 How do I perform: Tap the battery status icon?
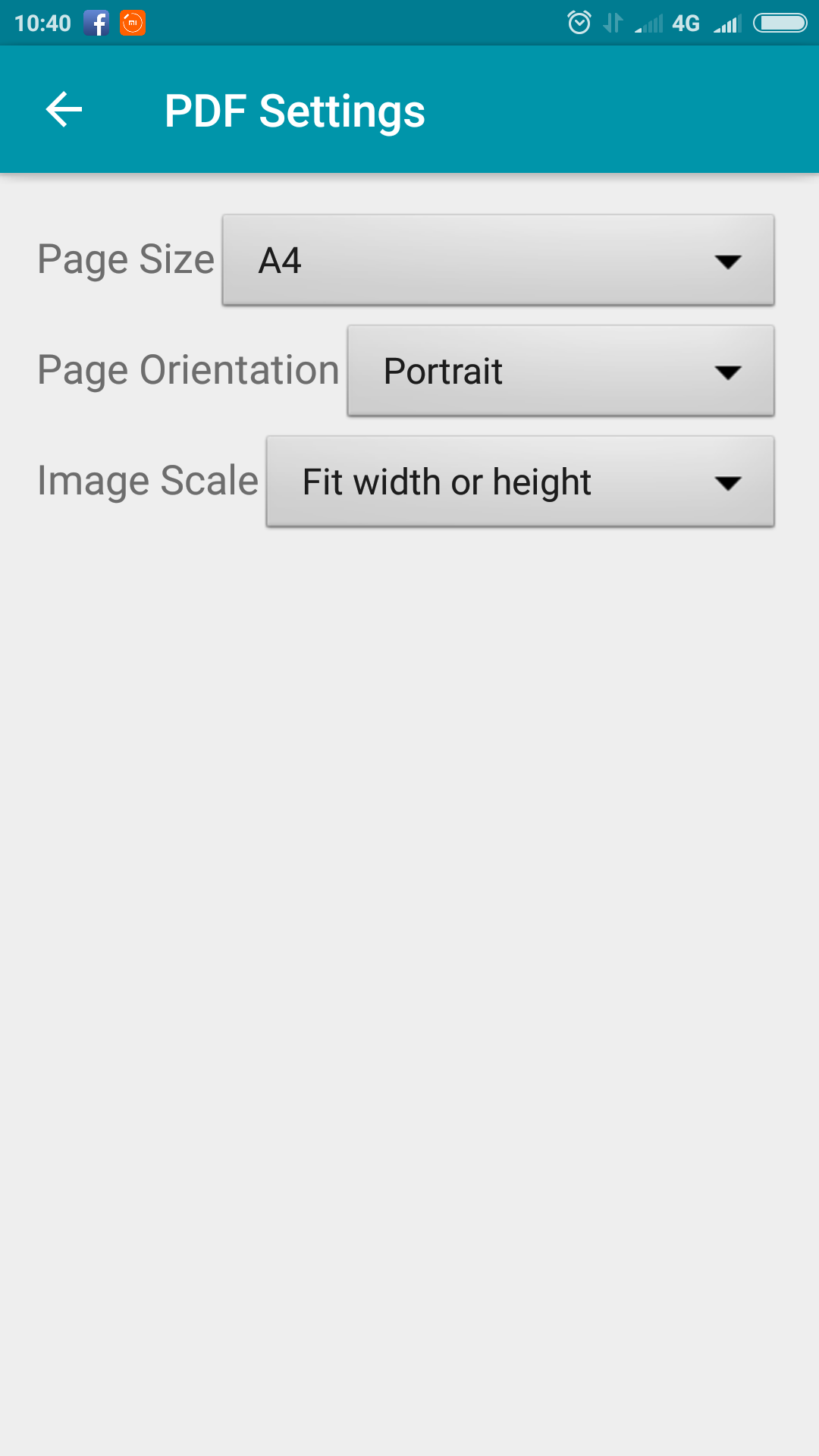click(780, 24)
